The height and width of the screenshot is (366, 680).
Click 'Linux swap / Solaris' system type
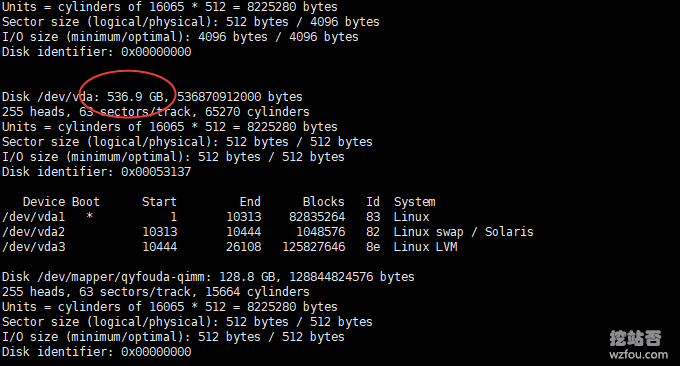tap(463, 232)
